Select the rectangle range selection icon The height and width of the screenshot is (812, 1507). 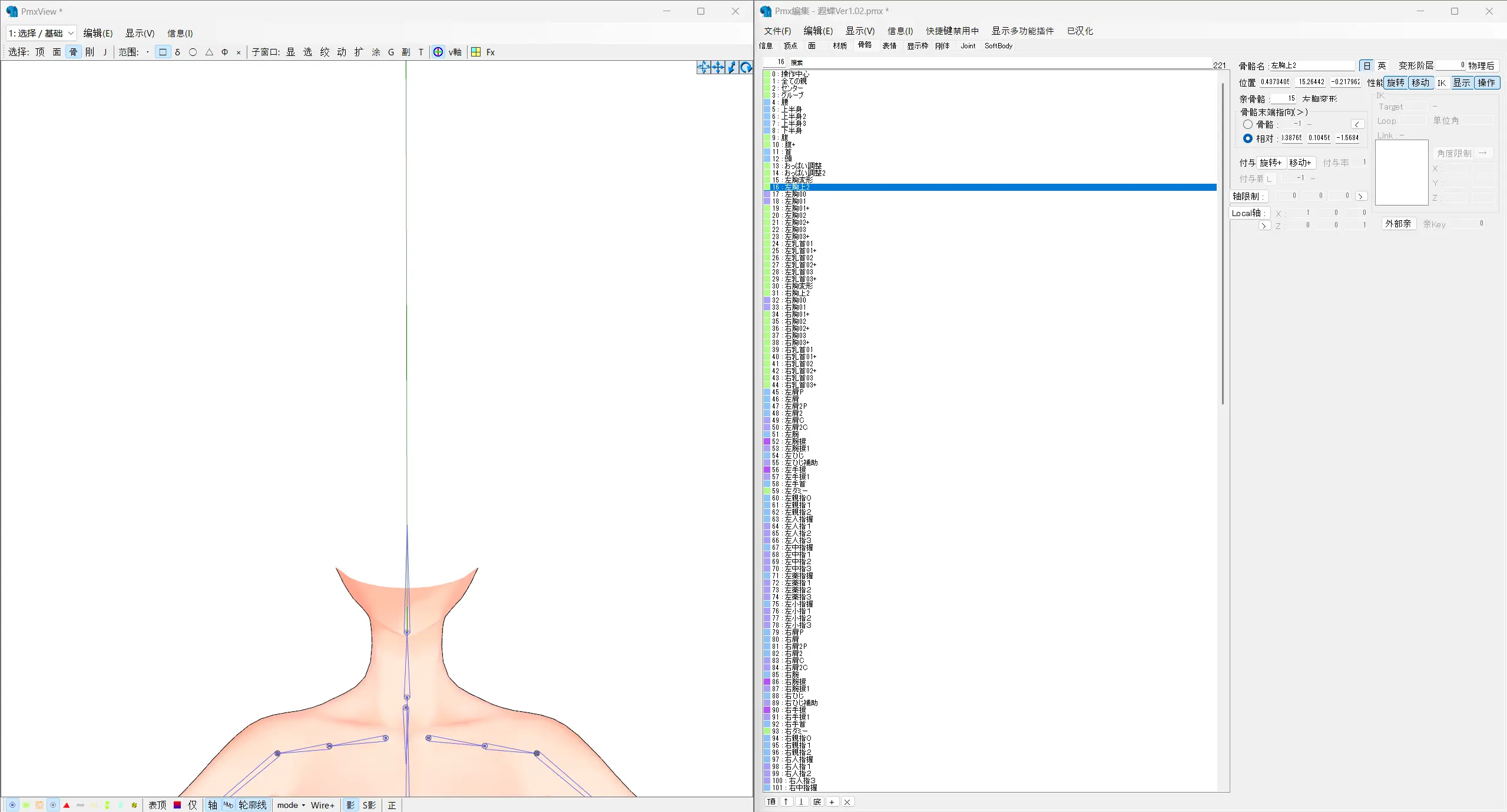pyautogui.click(x=163, y=52)
